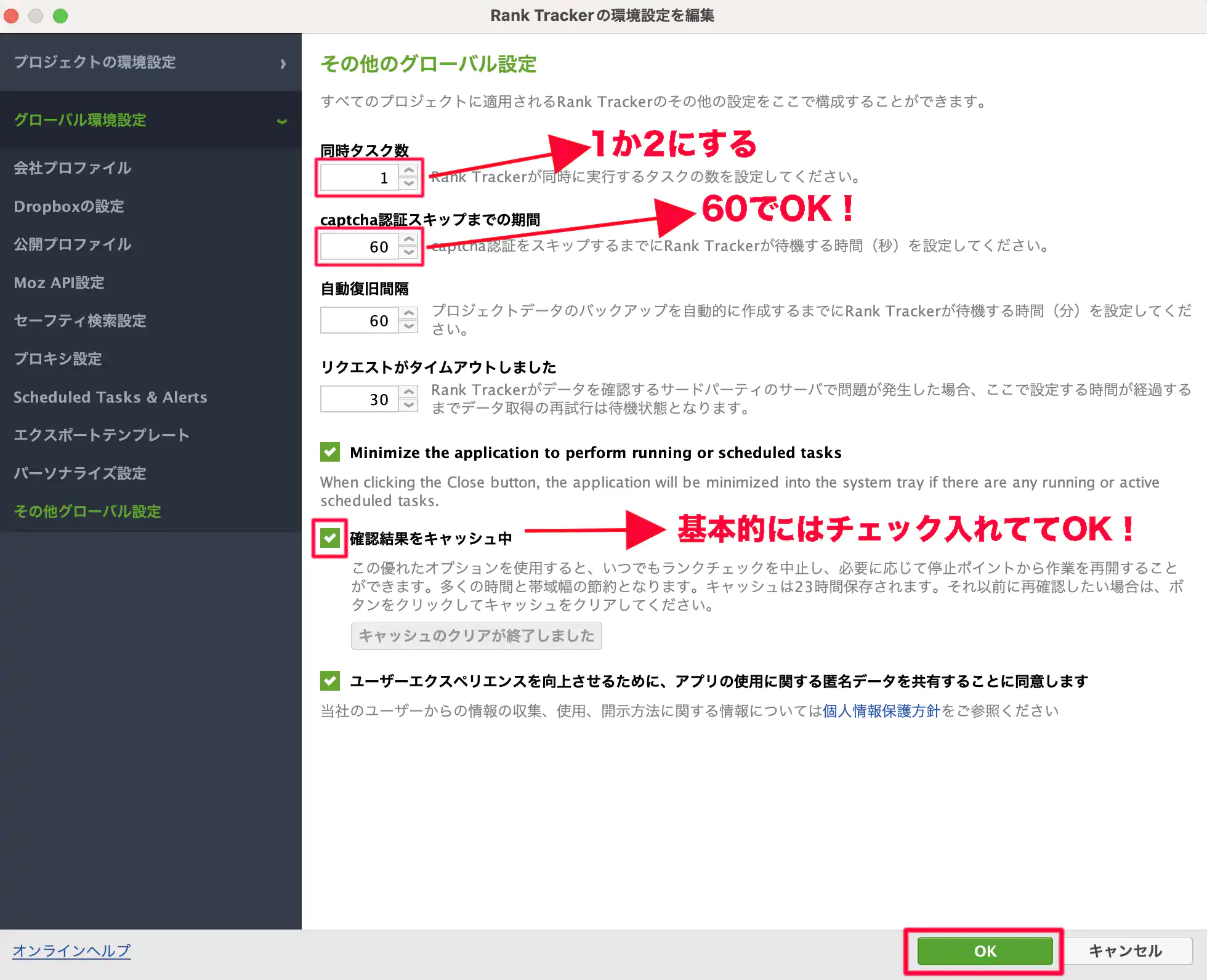Increase 自動復旧間隔 with up arrow
This screenshot has width=1207, height=980.
(409, 313)
